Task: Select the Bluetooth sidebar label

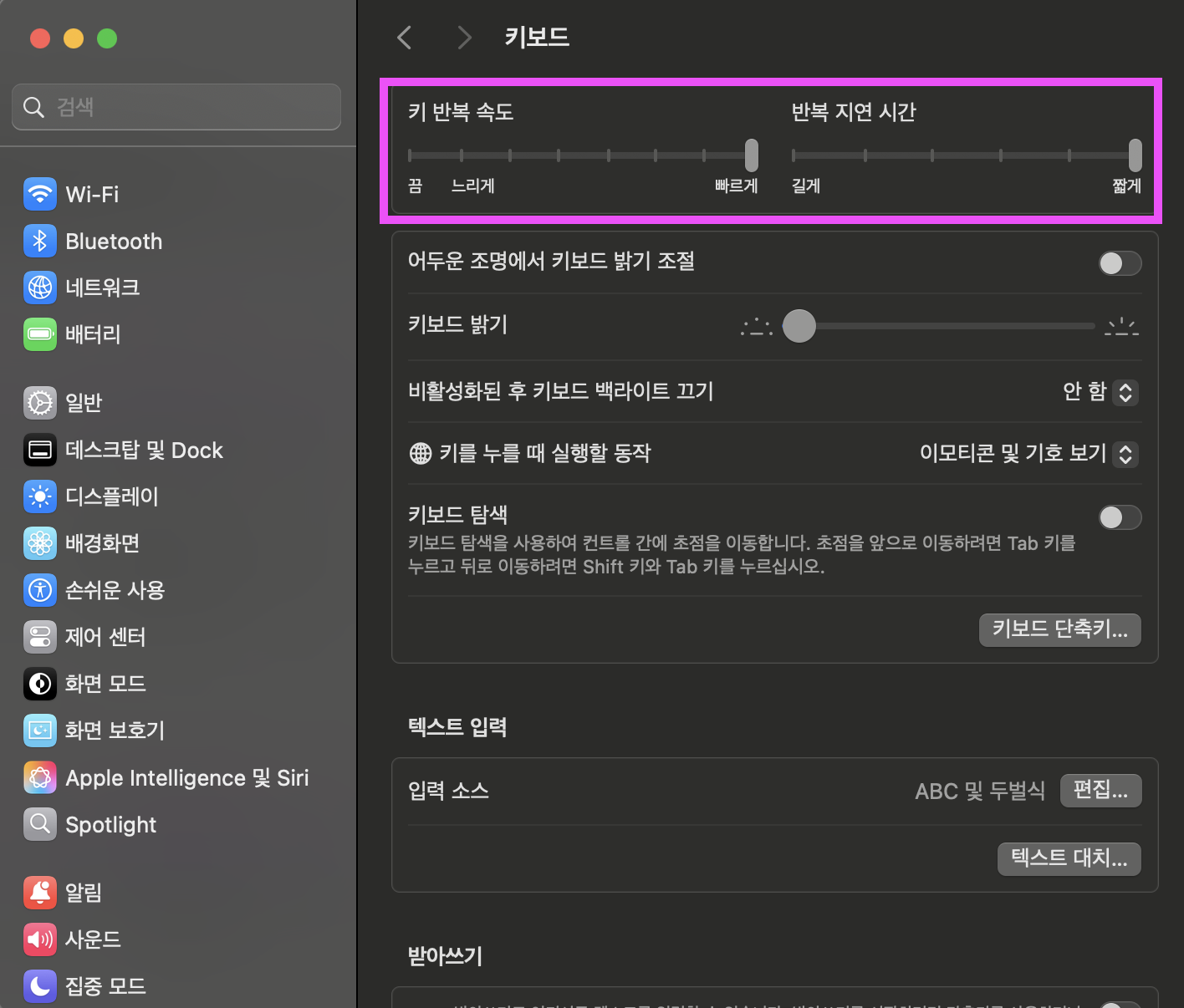Action: tap(114, 241)
